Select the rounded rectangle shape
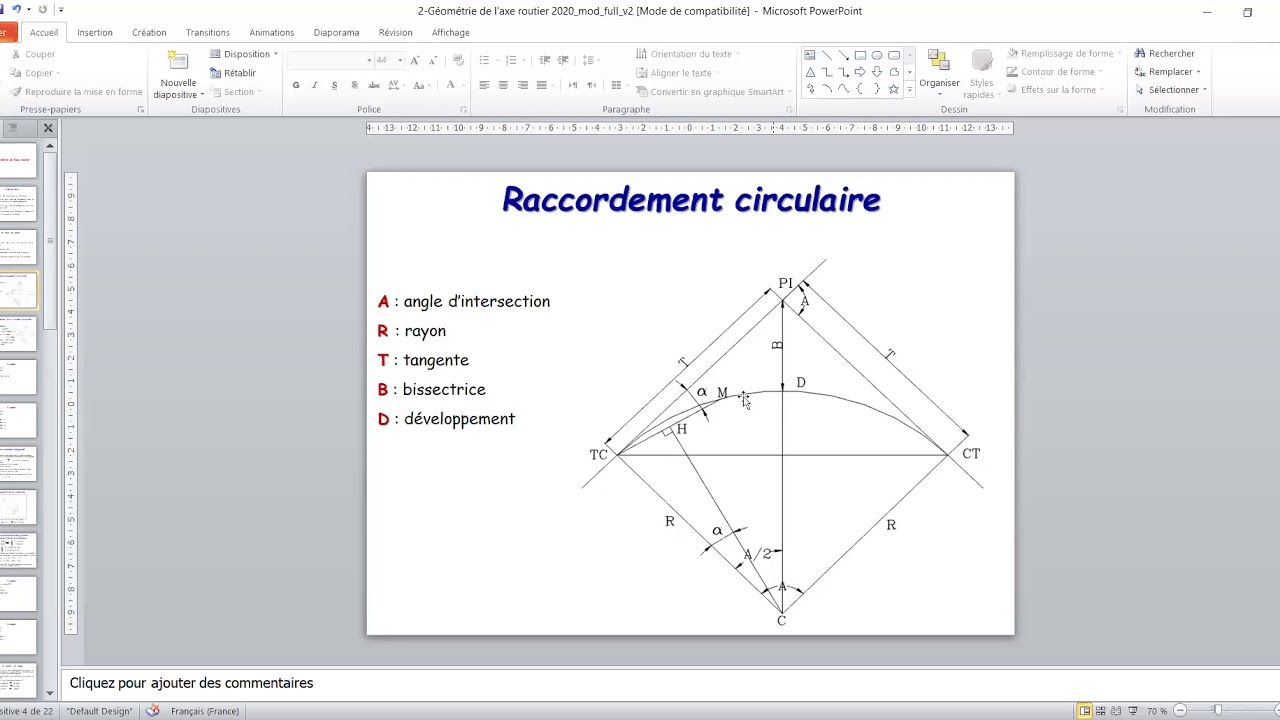1280x720 pixels. click(x=894, y=55)
